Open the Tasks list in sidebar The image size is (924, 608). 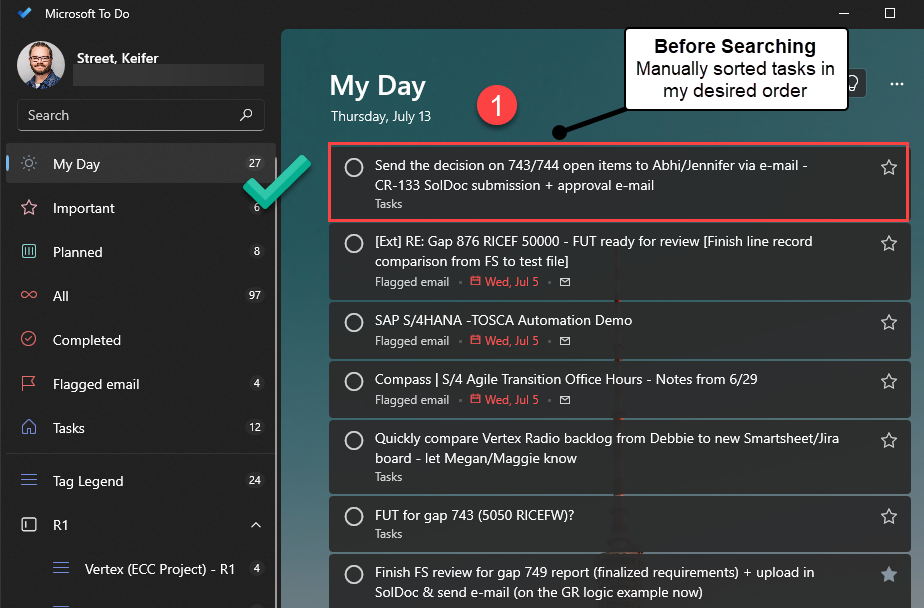141,428
